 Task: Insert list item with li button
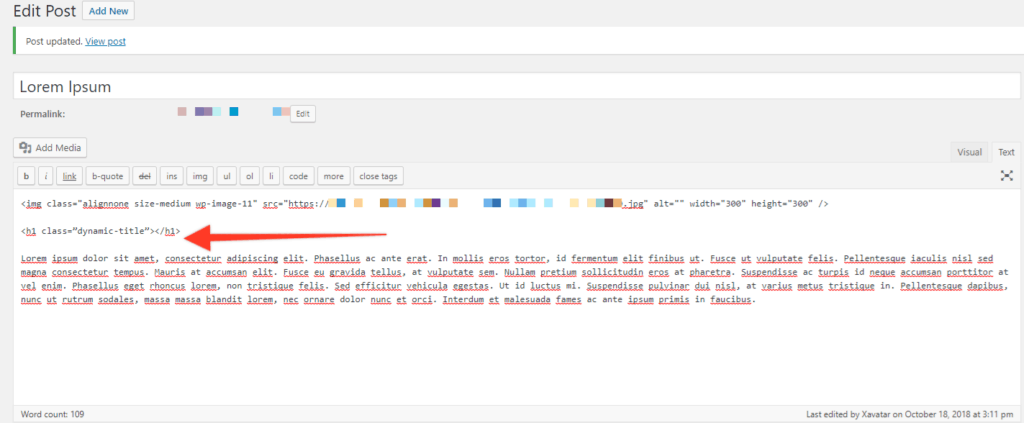pos(272,176)
